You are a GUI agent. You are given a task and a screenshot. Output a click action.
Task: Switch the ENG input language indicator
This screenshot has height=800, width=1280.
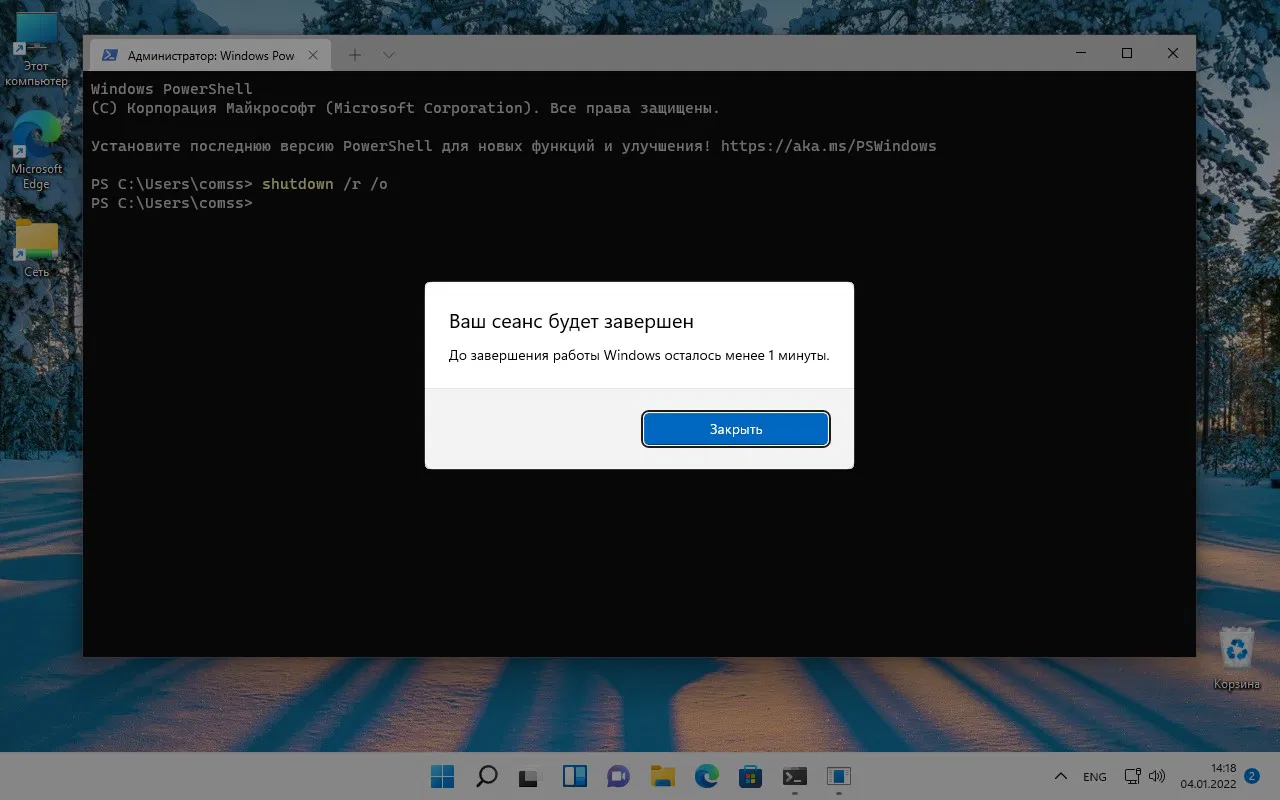[x=1094, y=777]
